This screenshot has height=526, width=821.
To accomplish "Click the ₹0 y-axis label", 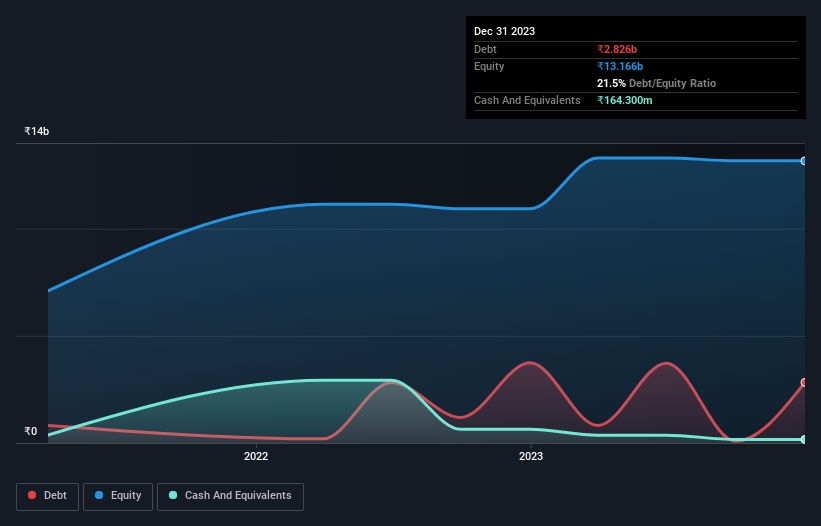I will point(31,431).
